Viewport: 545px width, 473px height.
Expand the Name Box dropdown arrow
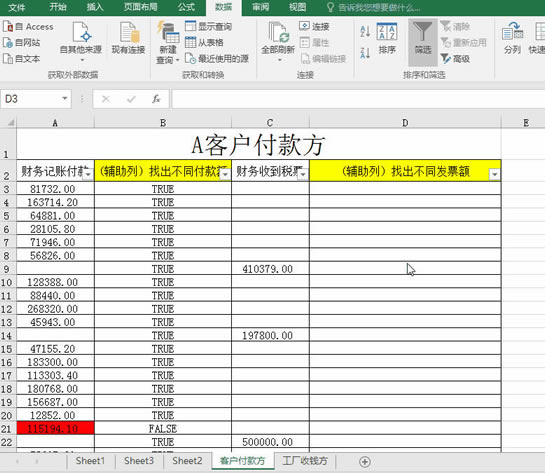(65, 98)
